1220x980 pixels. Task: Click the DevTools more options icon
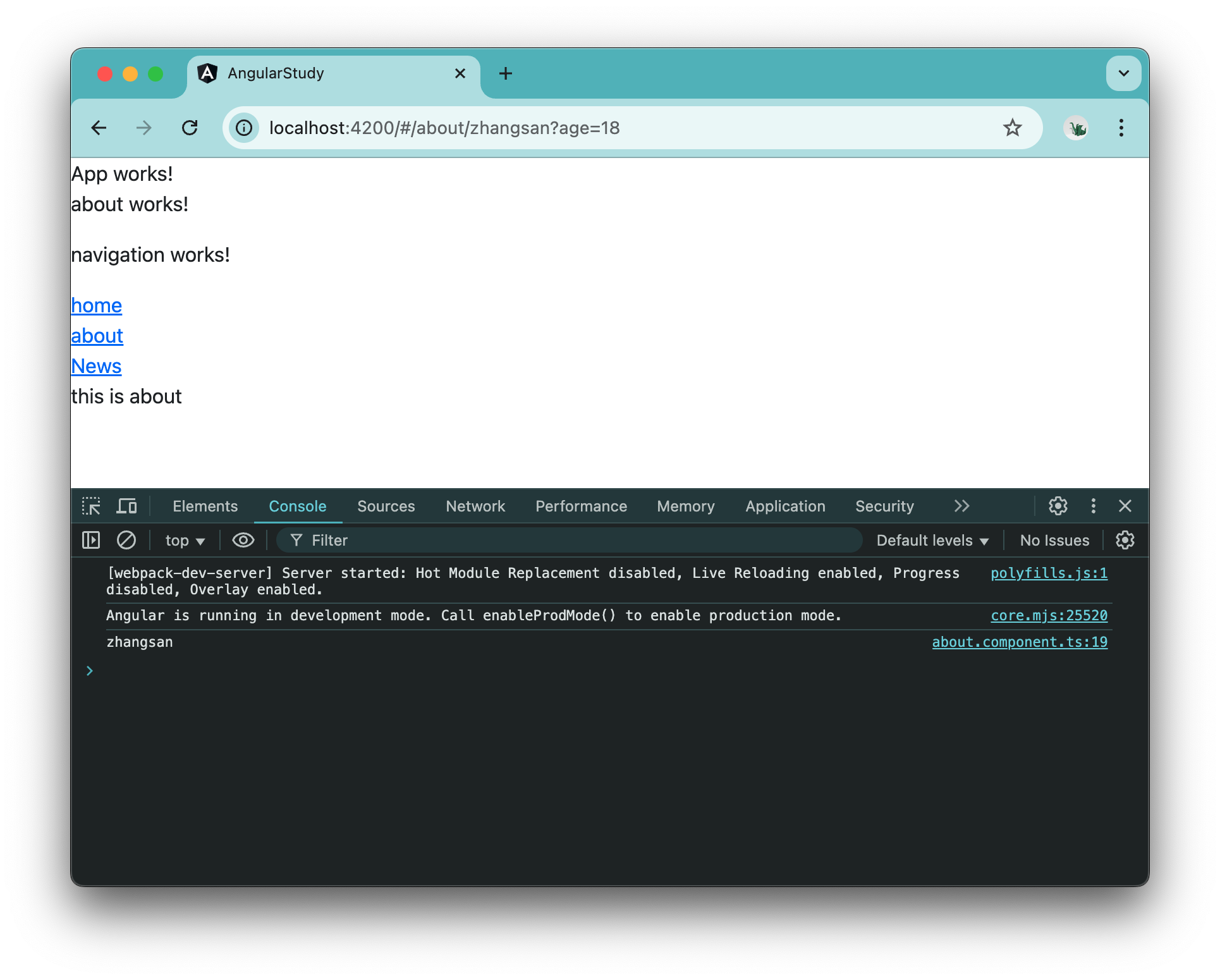point(1091,507)
